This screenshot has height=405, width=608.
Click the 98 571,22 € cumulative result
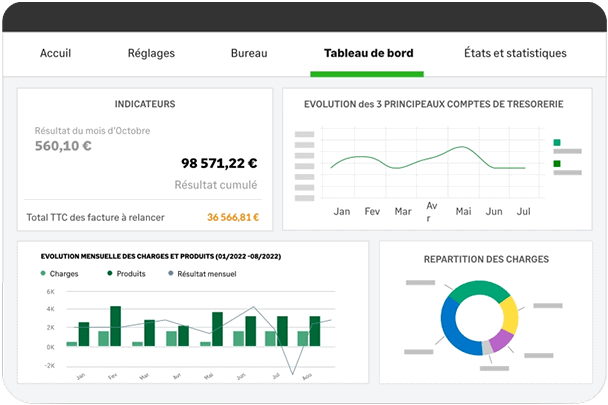[219, 163]
